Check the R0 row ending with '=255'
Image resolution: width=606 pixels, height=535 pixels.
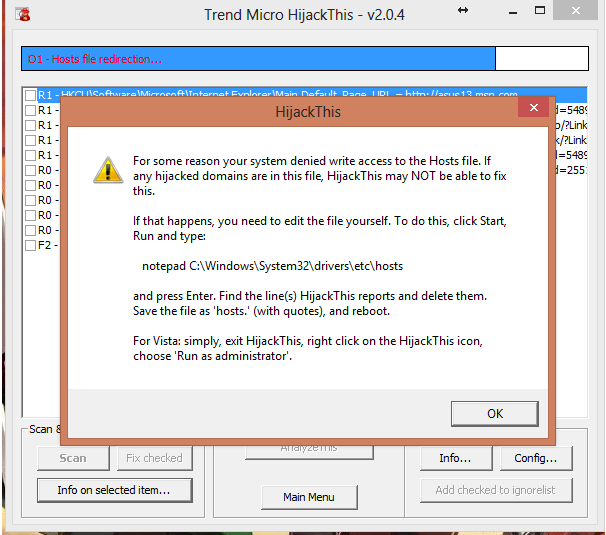30,170
